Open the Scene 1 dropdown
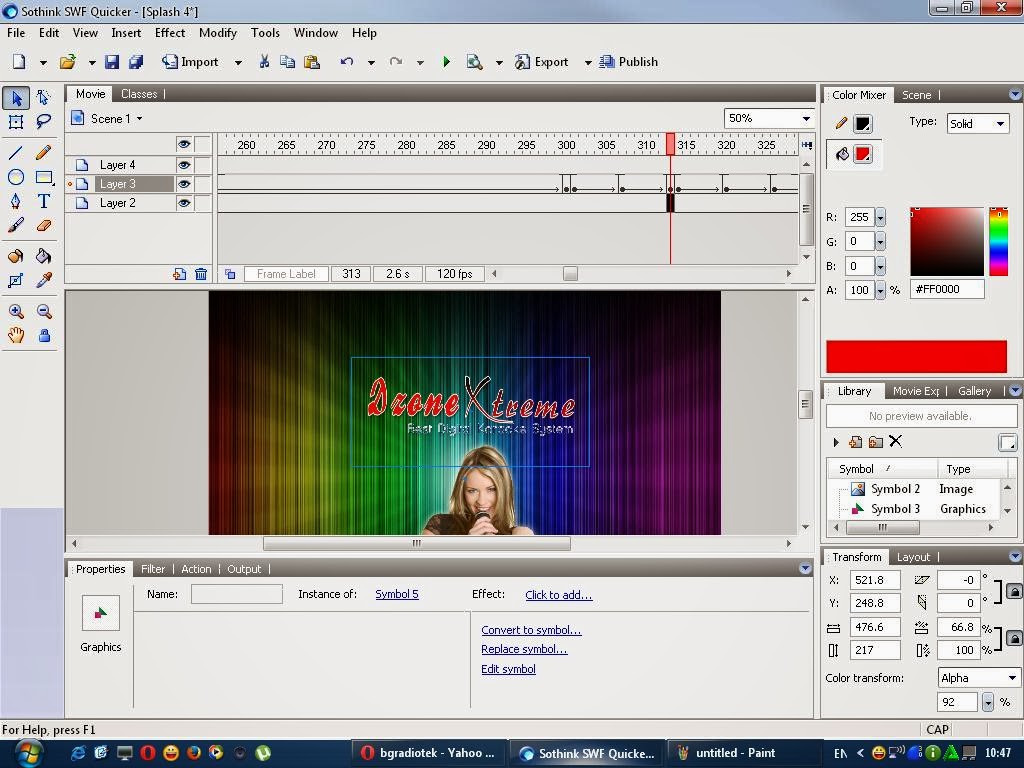This screenshot has width=1024, height=768. click(x=139, y=119)
